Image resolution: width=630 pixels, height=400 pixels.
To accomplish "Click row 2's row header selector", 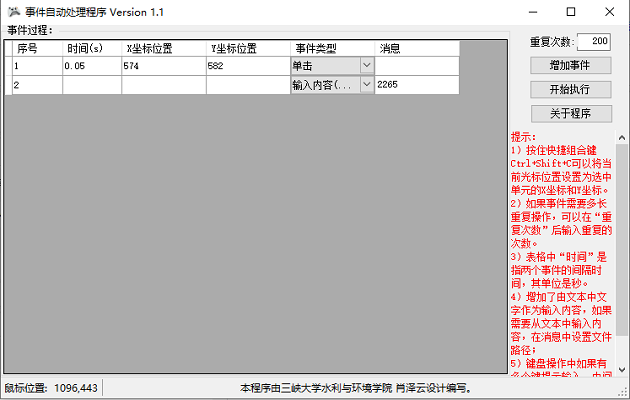I will pos(8,85).
